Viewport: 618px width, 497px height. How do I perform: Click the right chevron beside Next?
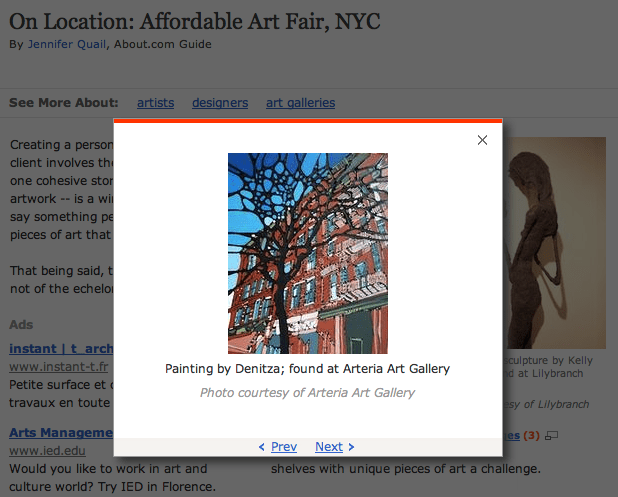tap(351, 447)
